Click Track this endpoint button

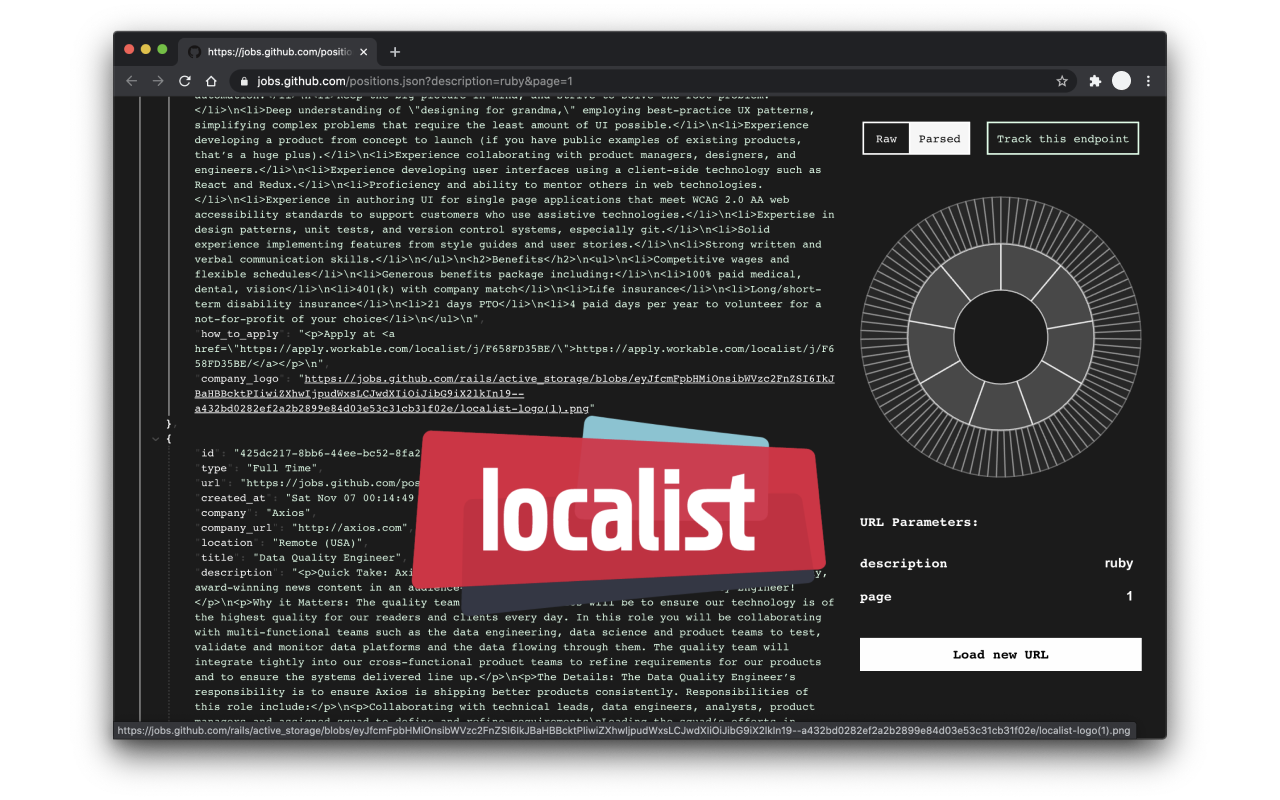(1063, 139)
